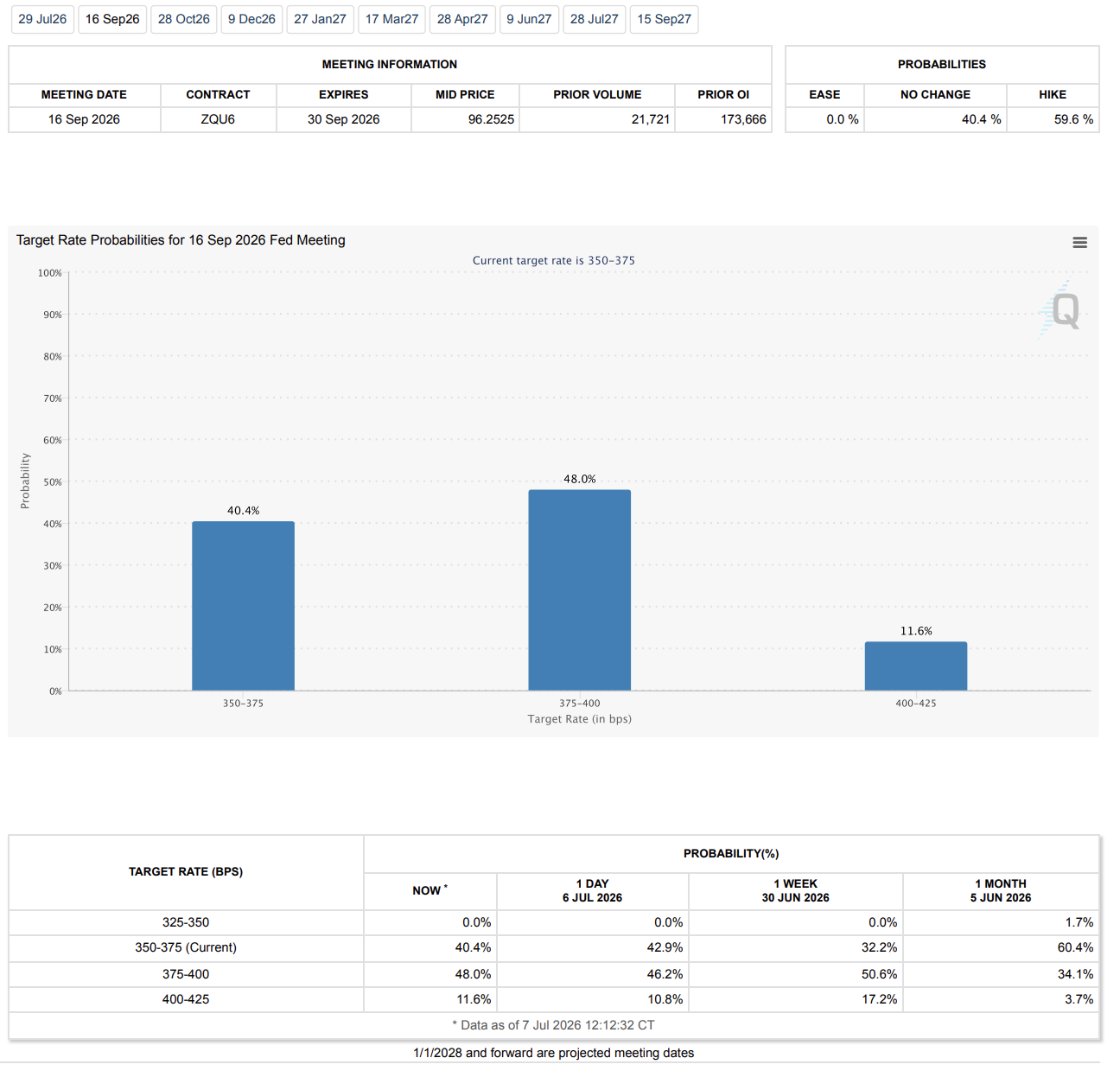Image resolution: width=1120 pixels, height=1077 pixels.
Task: Select the 15 Sep27 meeting tab
Action: pyautogui.click(x=665, y=19)
